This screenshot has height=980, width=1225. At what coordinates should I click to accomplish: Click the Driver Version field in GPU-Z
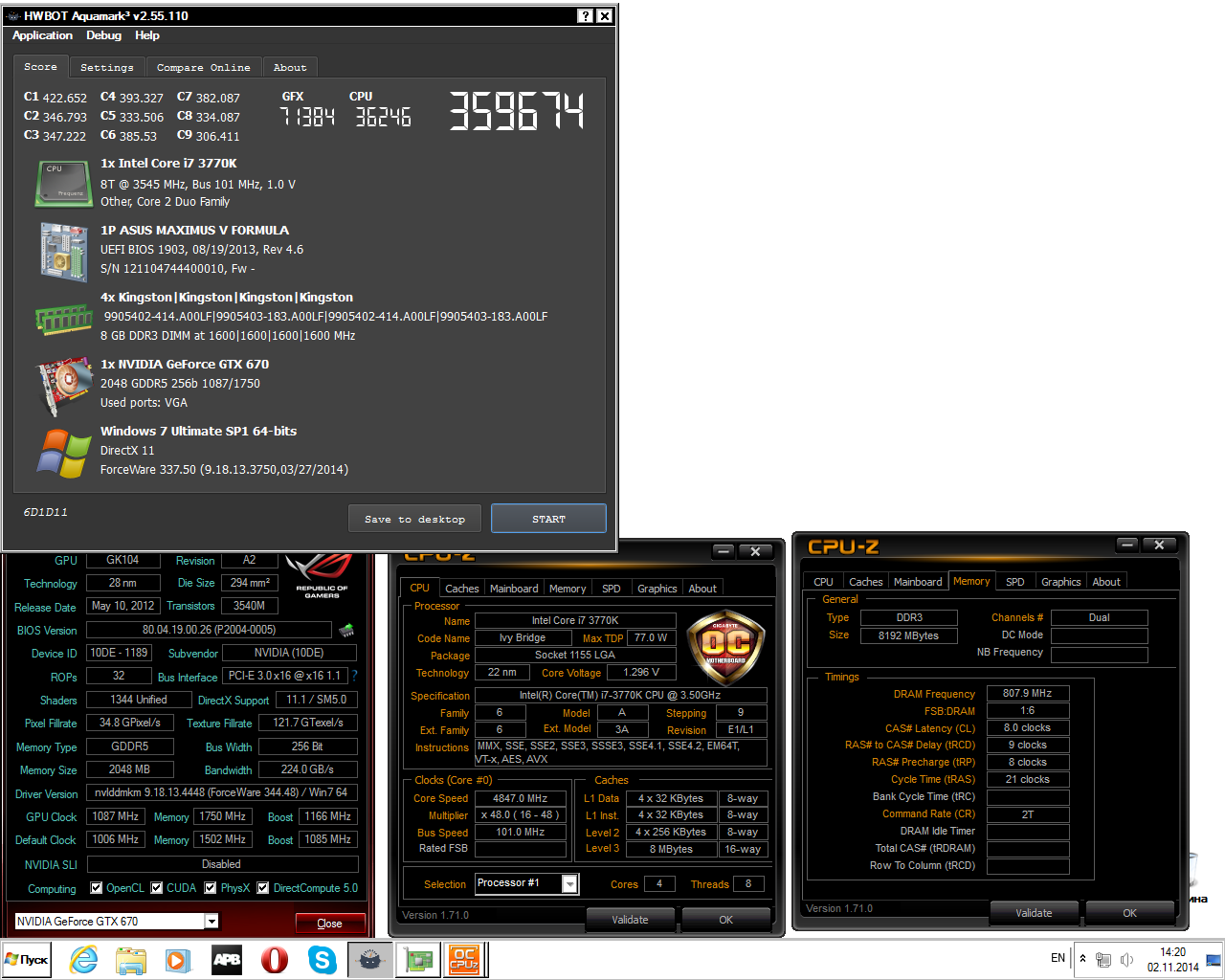[x=221, y=792]
